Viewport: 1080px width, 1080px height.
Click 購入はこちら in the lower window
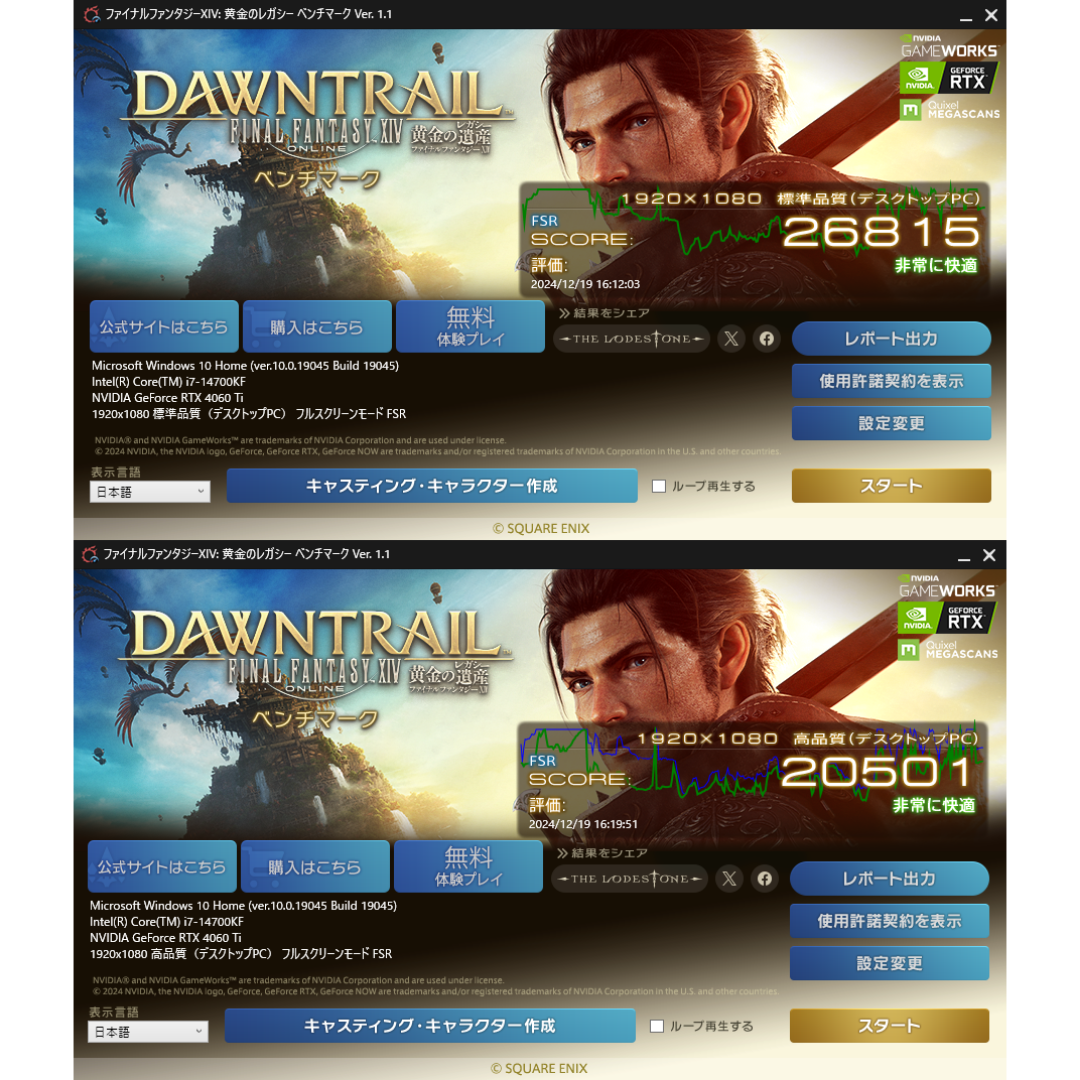coord(315,866)
